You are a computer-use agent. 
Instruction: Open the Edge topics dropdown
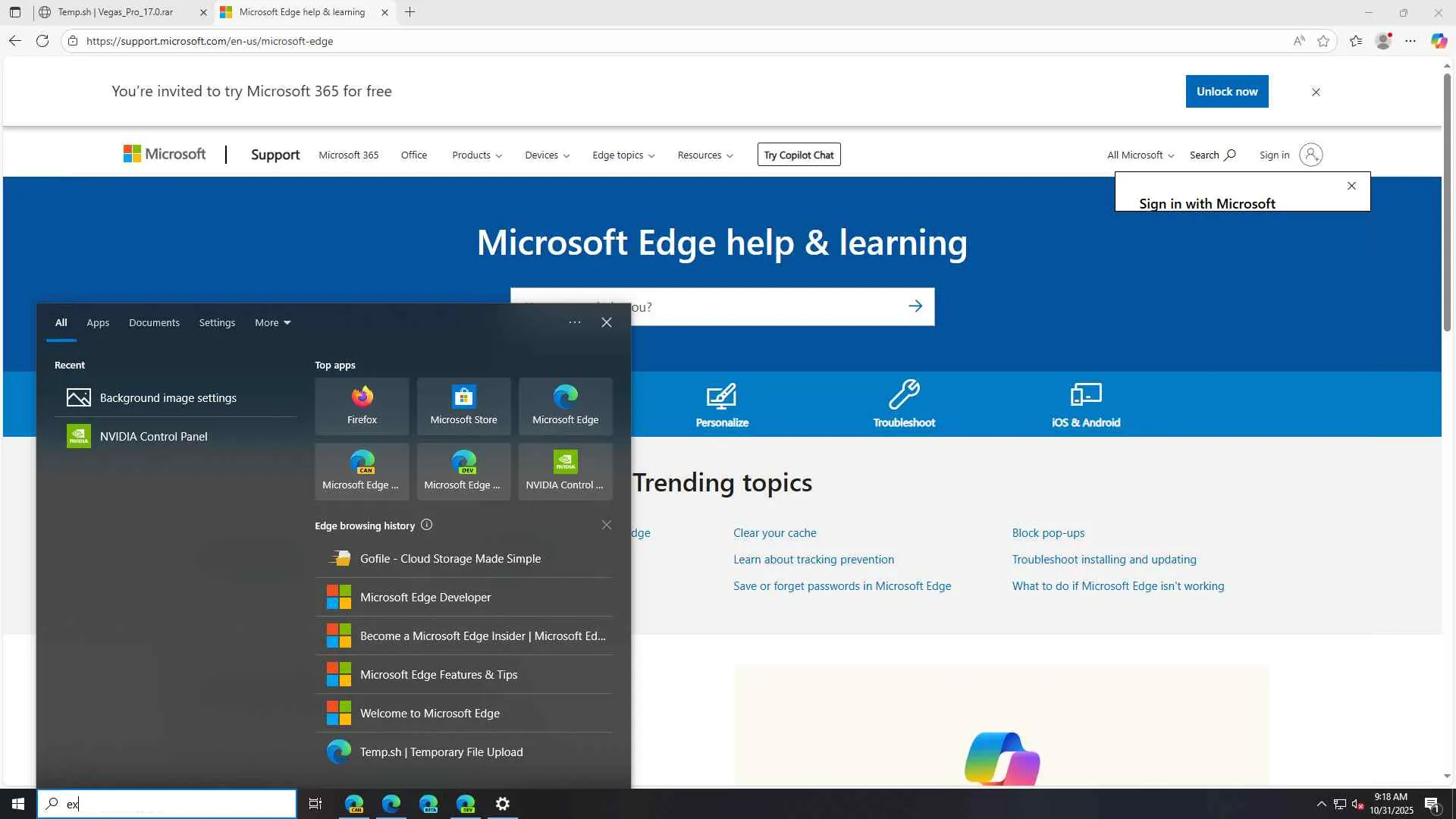click(x=623, y=155)
